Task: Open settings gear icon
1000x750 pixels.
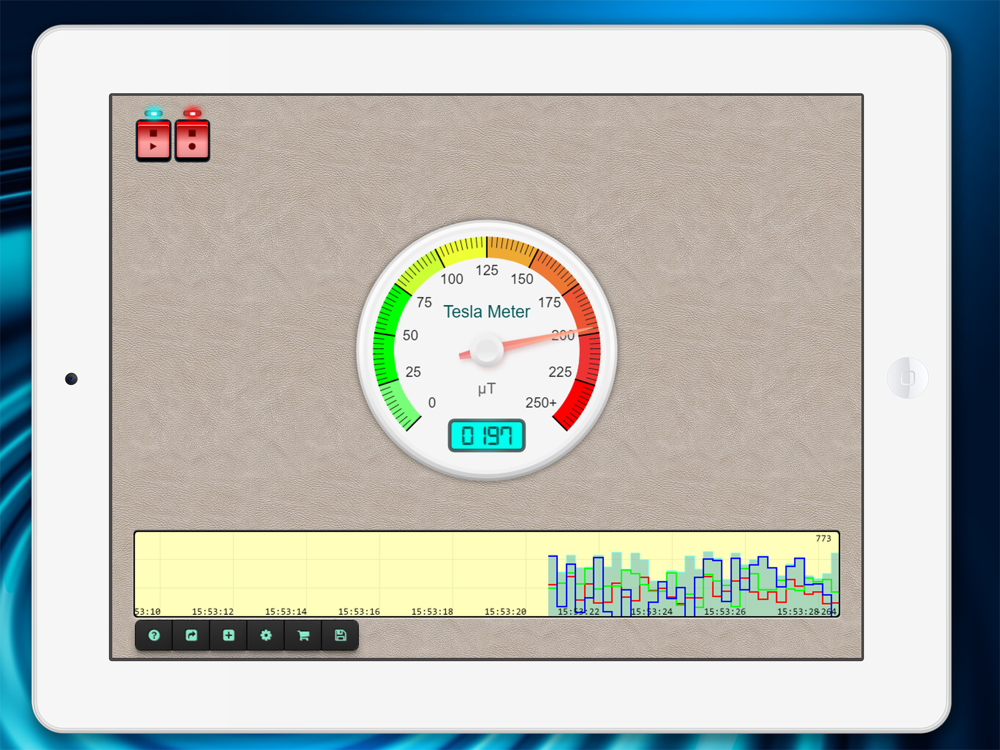Action: [x=266, y=635]
